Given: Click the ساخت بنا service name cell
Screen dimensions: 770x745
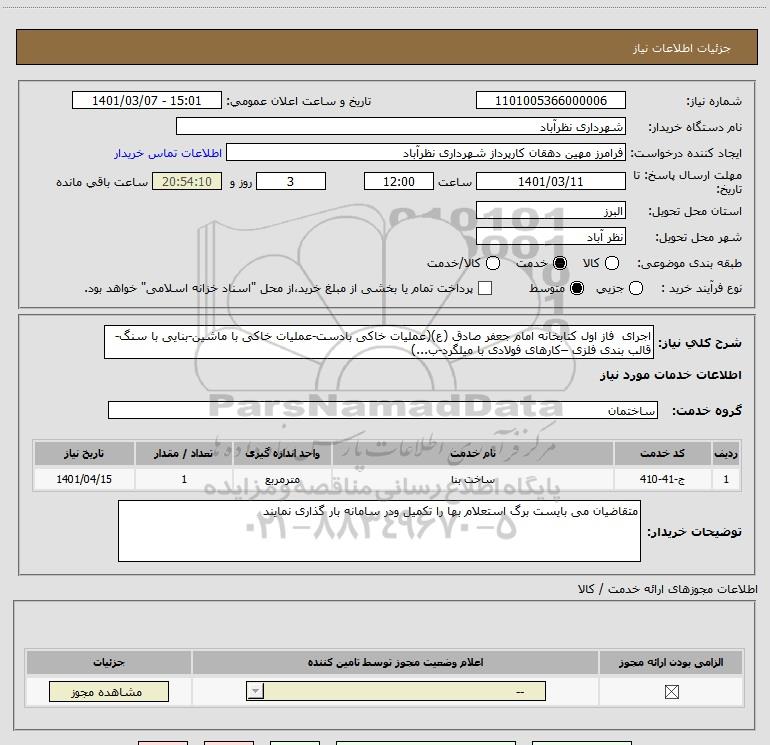Looking at the screenshot, I should tap(472, 479).
